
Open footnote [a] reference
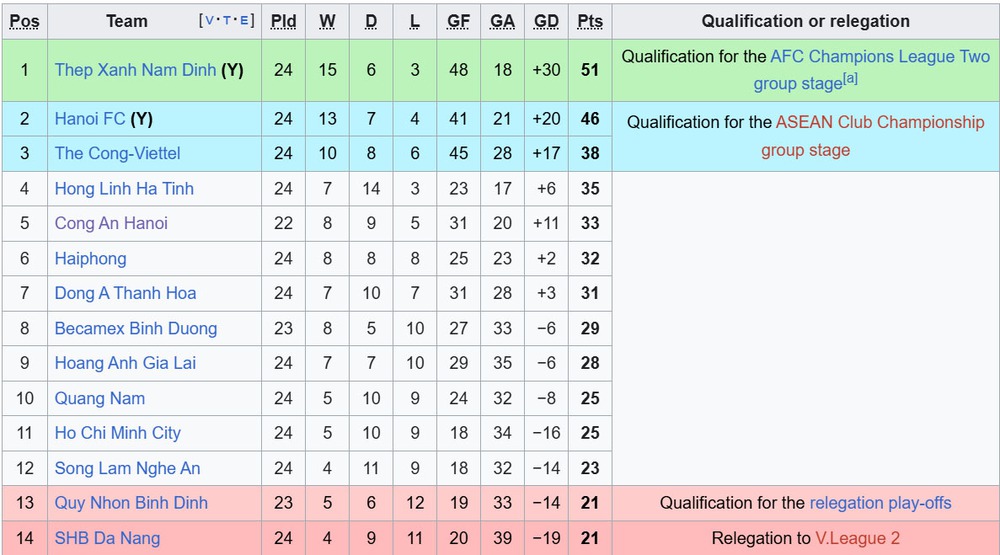(850, 79)
